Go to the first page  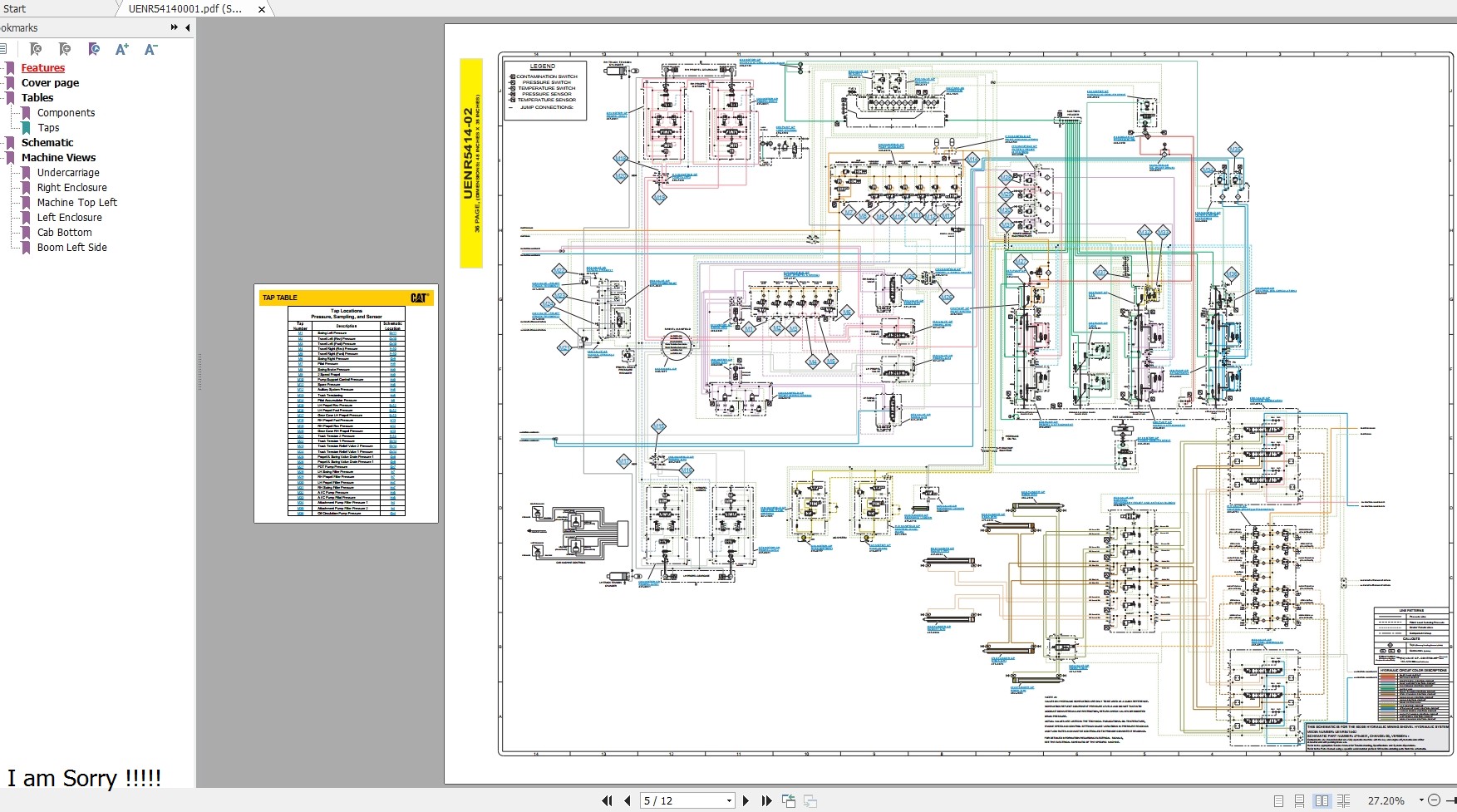(x=607, y=800)
